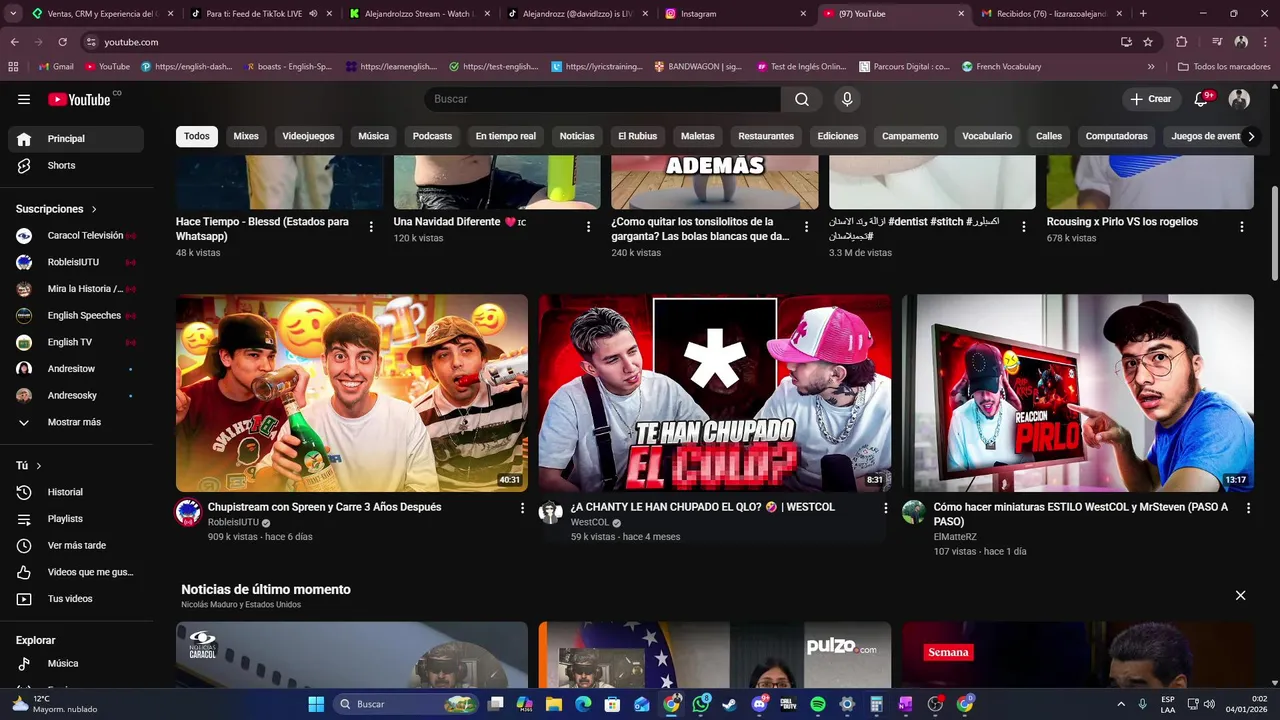Open Andresitow subscription

point(76,369)
